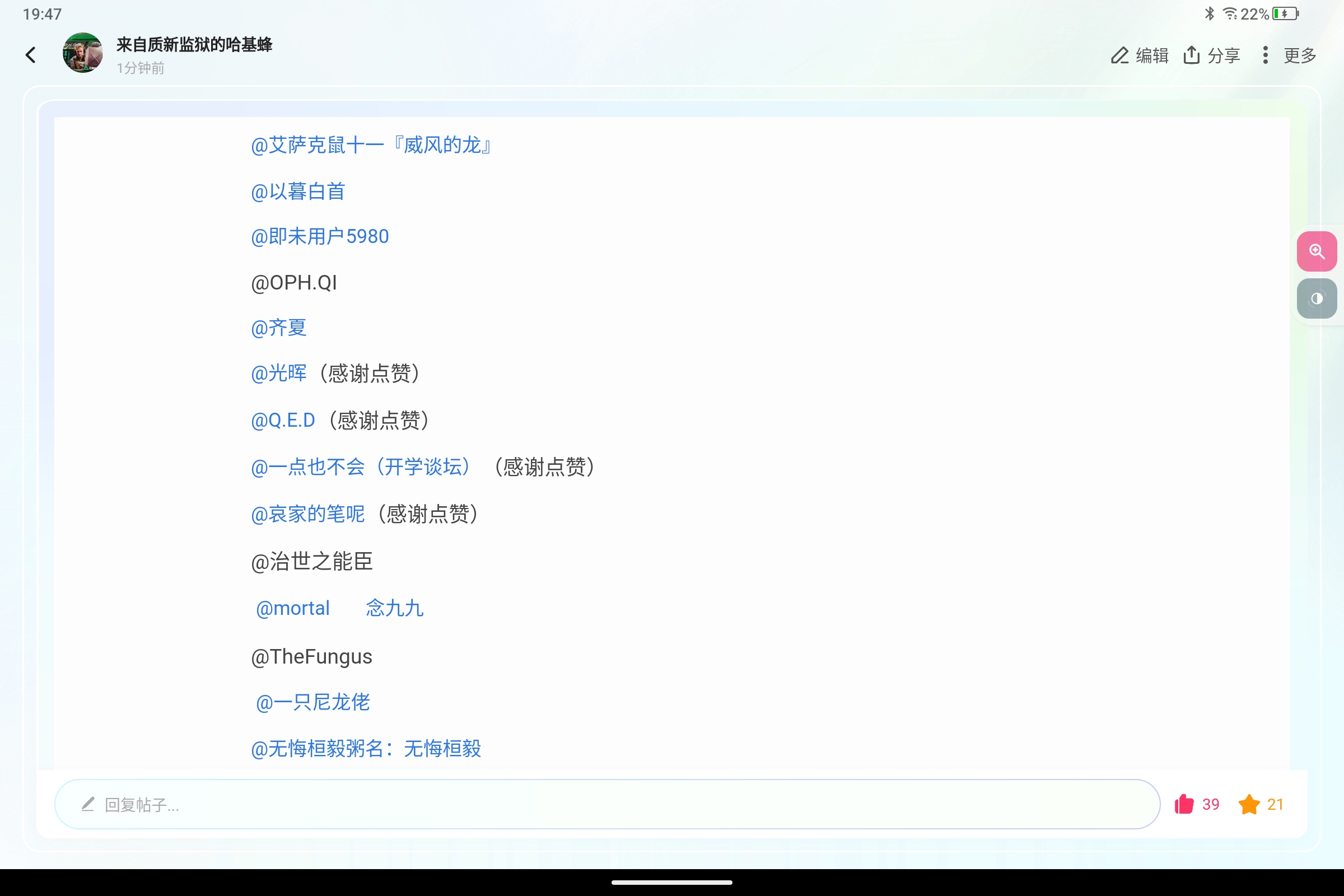Viewport: 1344px width, 896px height.
Task: Favorite the post with star icon
Action: (1249, 804)
